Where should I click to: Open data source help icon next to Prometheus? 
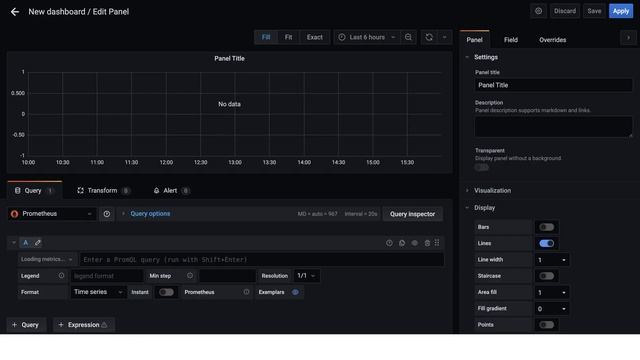tap(107, 214)
